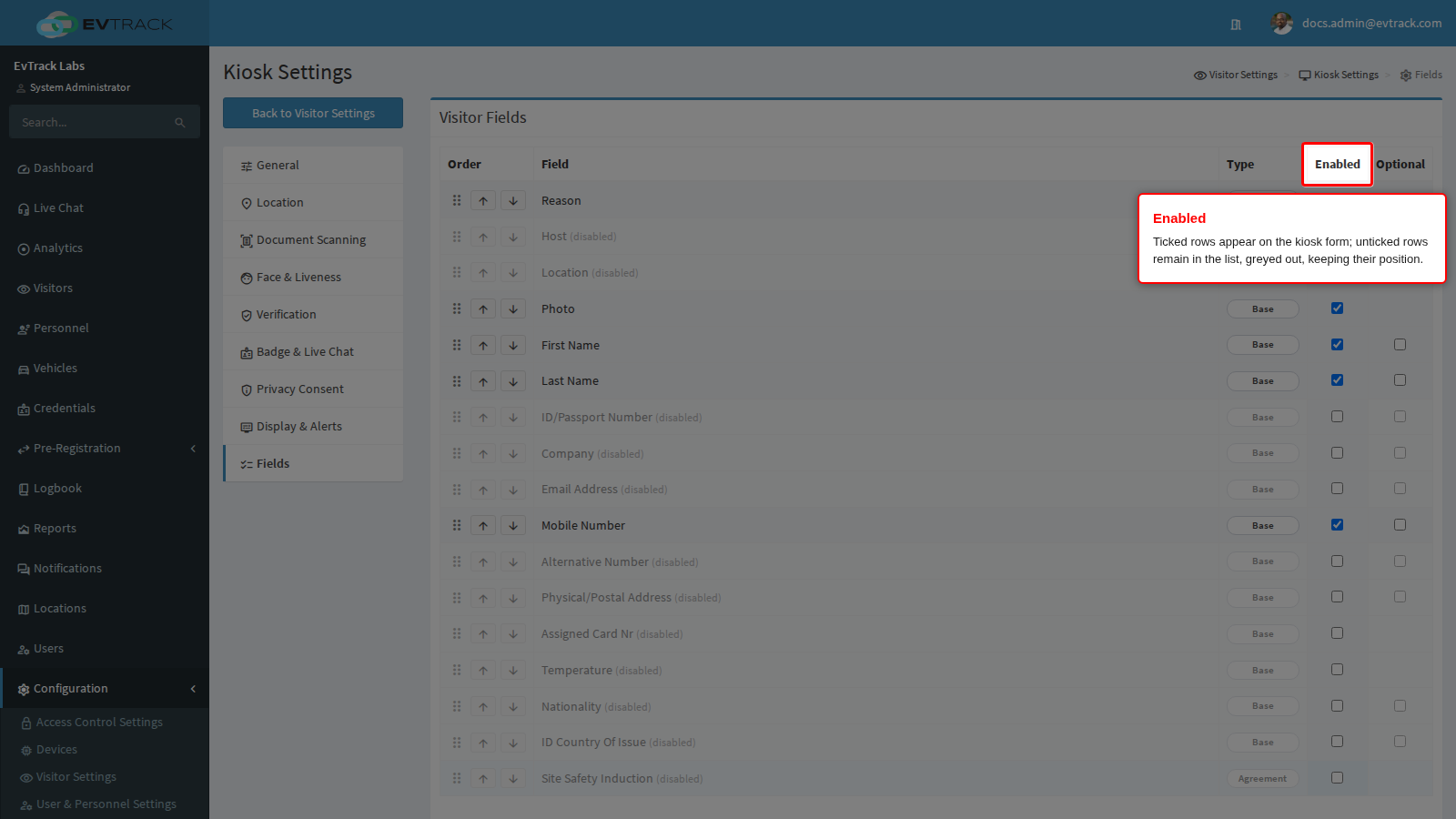Move the Photo field down
Image resolution: width=1456 pixels, height=819 pixels.
513,309
